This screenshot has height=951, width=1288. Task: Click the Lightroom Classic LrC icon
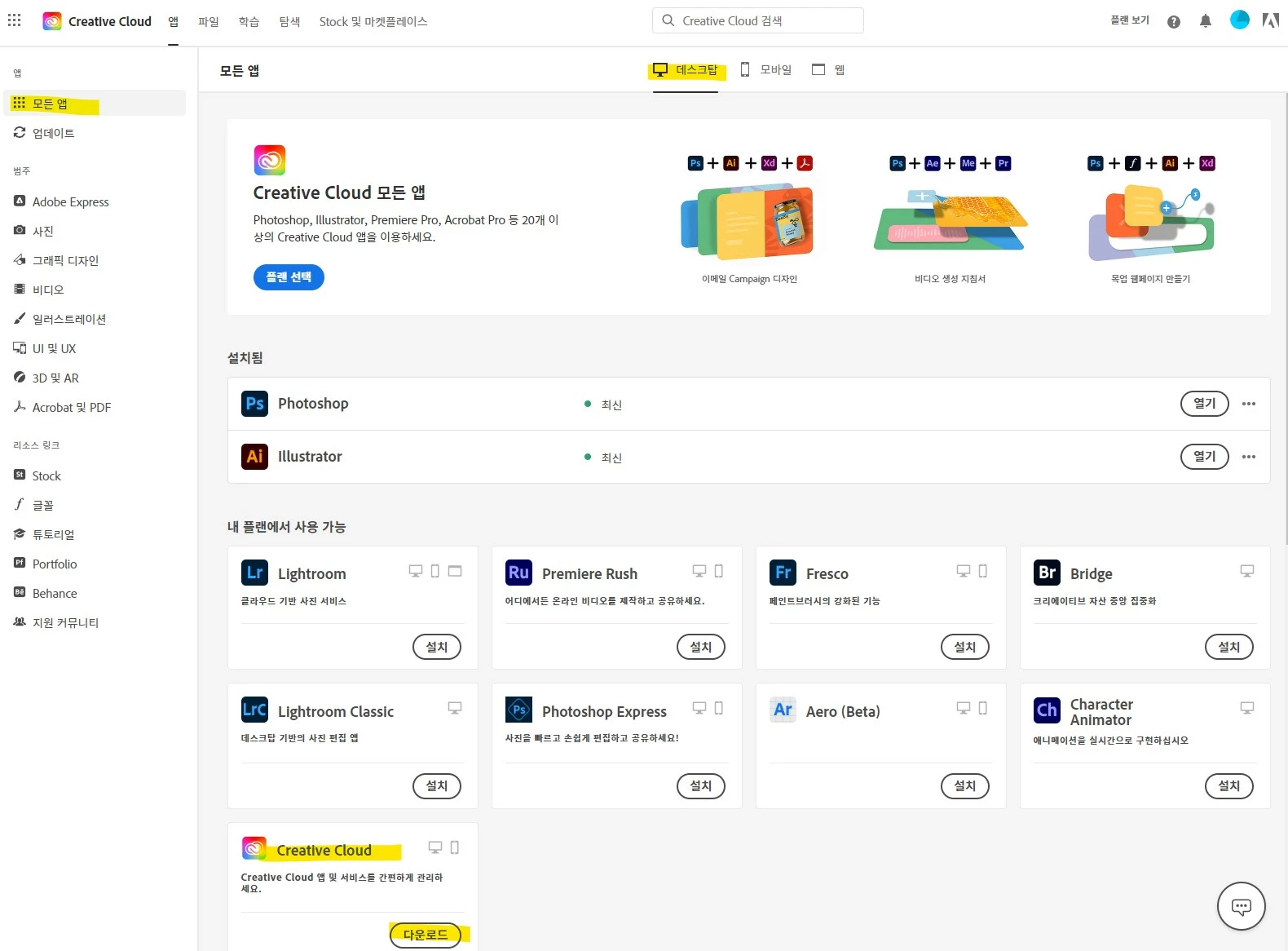(x=254, y=710)
